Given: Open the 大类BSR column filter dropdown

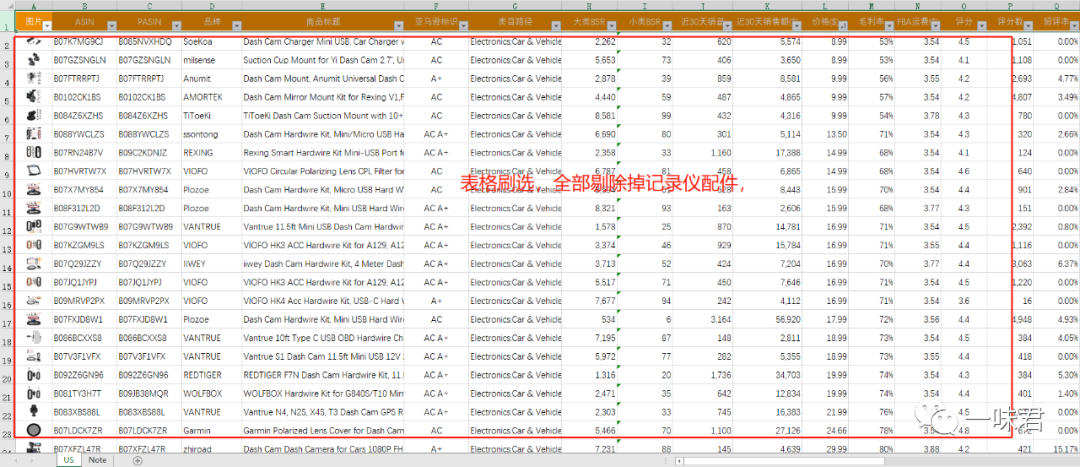Looking at the screenshot, I should (611, 25).
